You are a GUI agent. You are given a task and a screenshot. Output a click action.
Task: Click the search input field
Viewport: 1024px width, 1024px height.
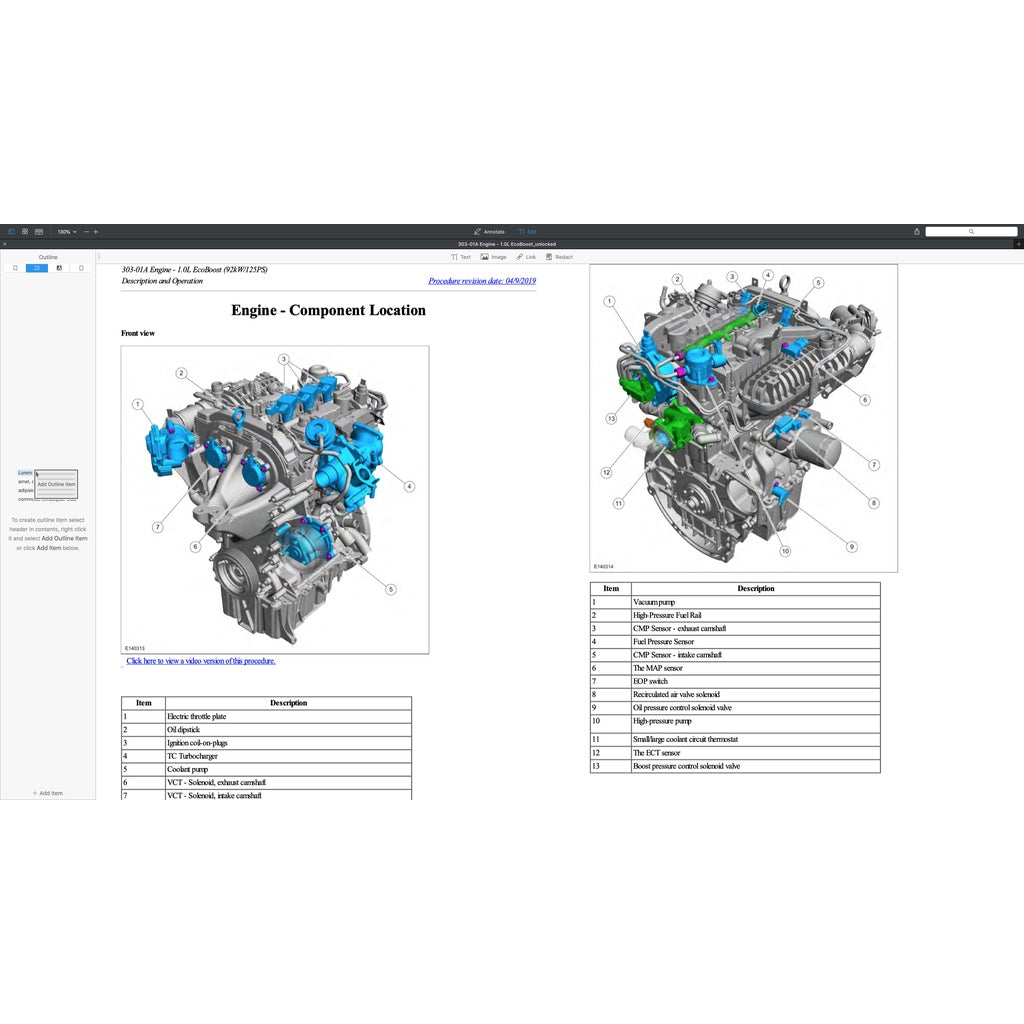coord(970,231)
